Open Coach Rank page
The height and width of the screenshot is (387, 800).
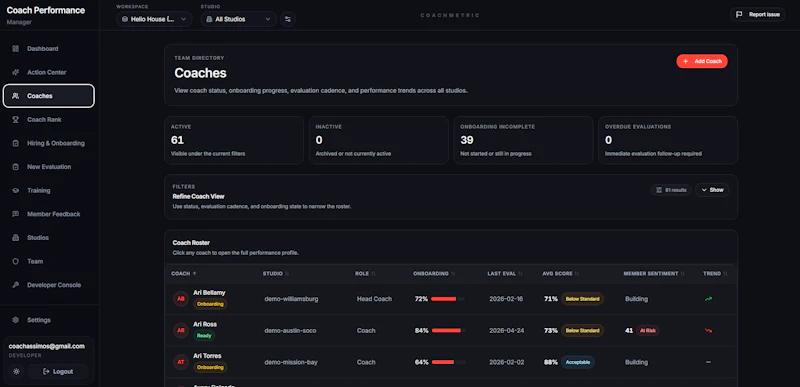point(49,119)
